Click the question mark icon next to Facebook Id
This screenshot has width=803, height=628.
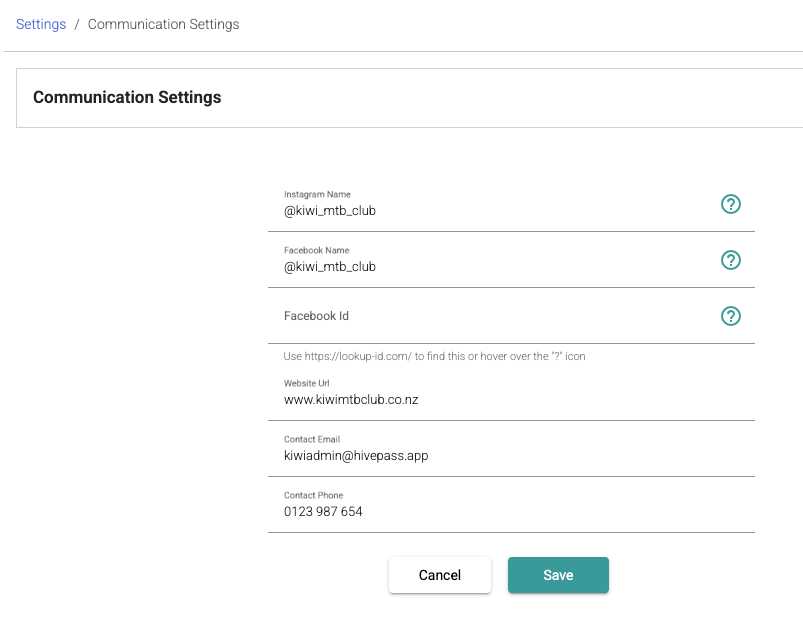[x=730, y=316]
